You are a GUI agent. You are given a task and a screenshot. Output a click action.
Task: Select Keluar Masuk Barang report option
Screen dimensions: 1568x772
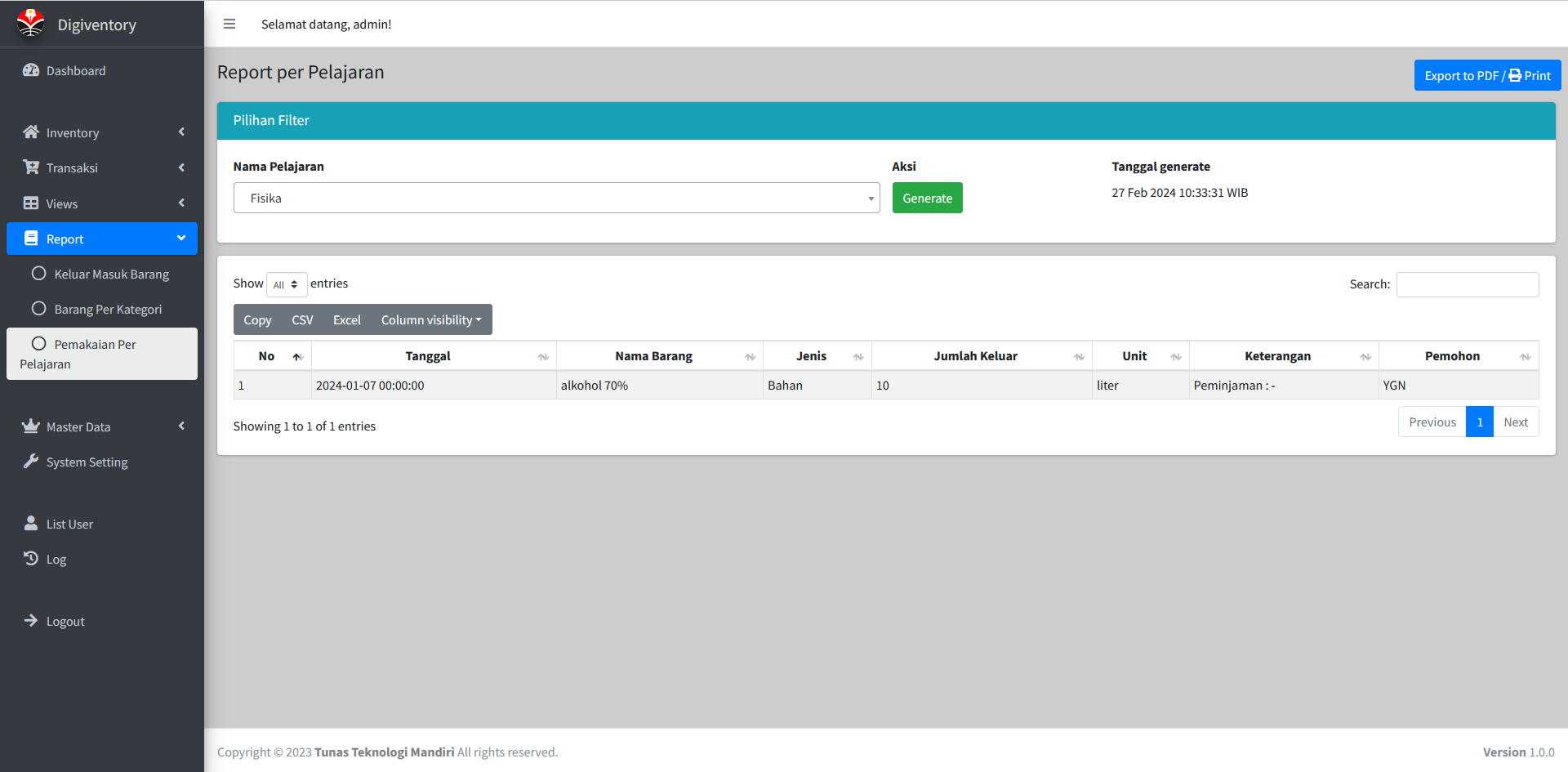[x=111, y=274]
